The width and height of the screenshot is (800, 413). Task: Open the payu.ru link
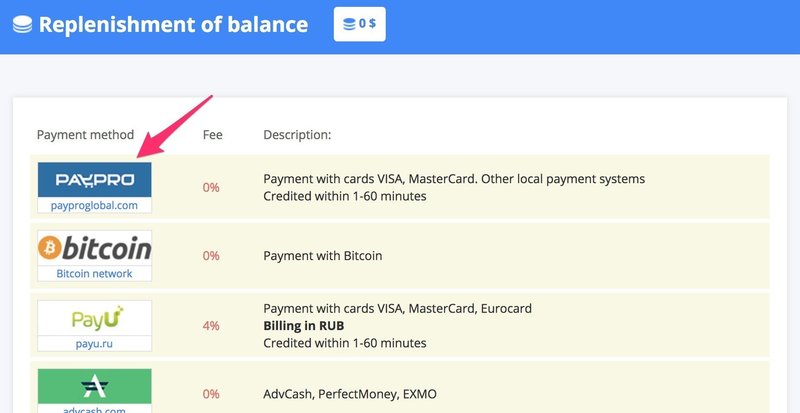[94, 342]
